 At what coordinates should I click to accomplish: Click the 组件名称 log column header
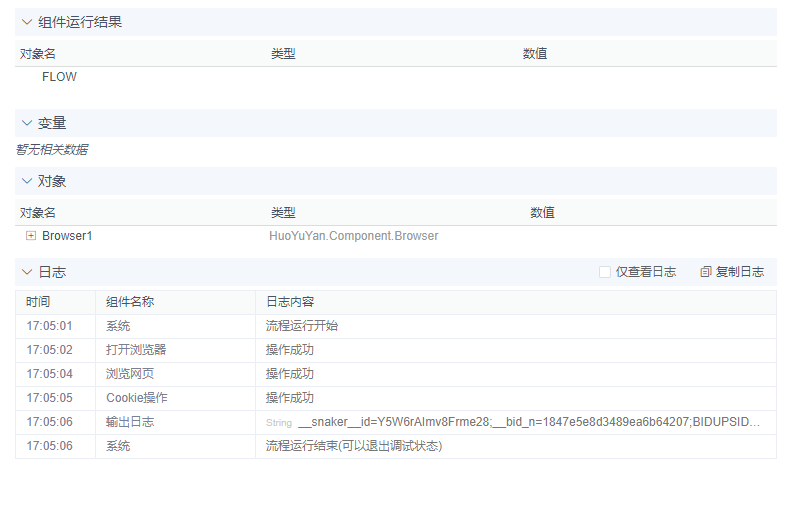click(x=130, y=302)
